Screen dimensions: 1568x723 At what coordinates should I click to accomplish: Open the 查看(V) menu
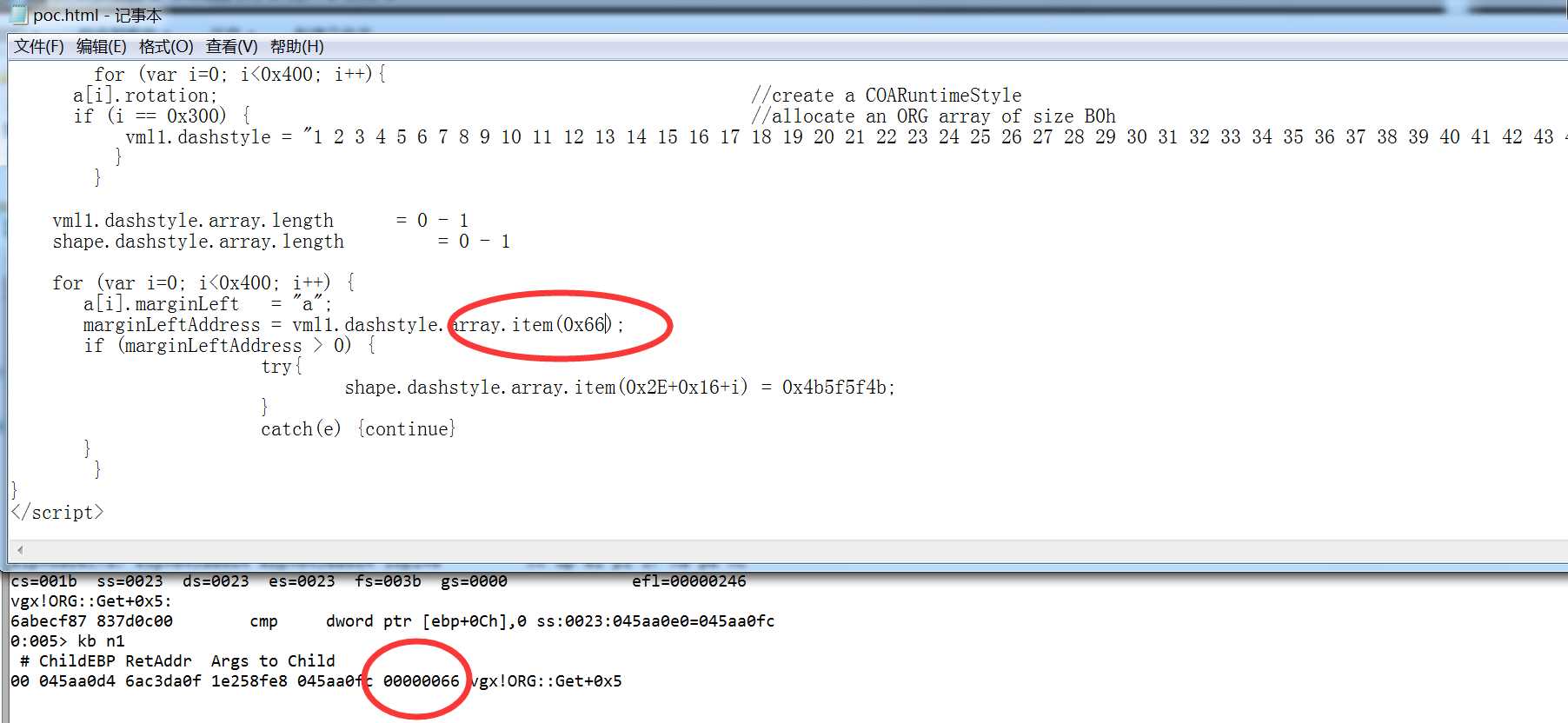(x=231, y=46)
